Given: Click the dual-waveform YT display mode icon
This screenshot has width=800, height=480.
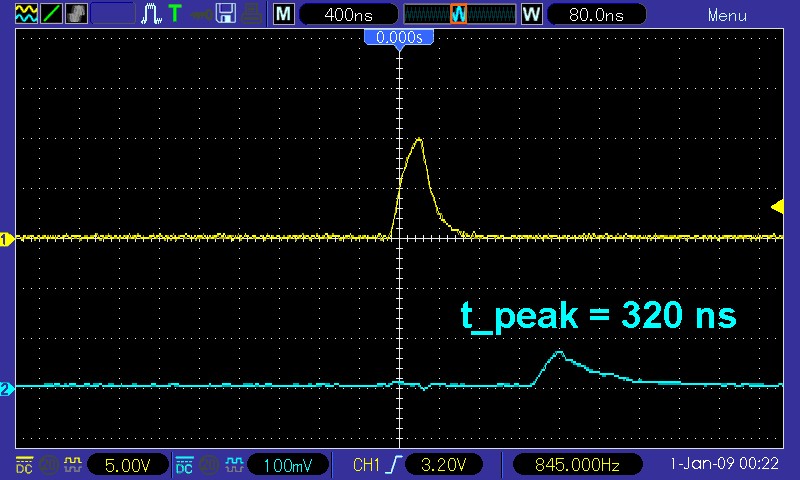Looking at the screenshot, I should (26, 13).
